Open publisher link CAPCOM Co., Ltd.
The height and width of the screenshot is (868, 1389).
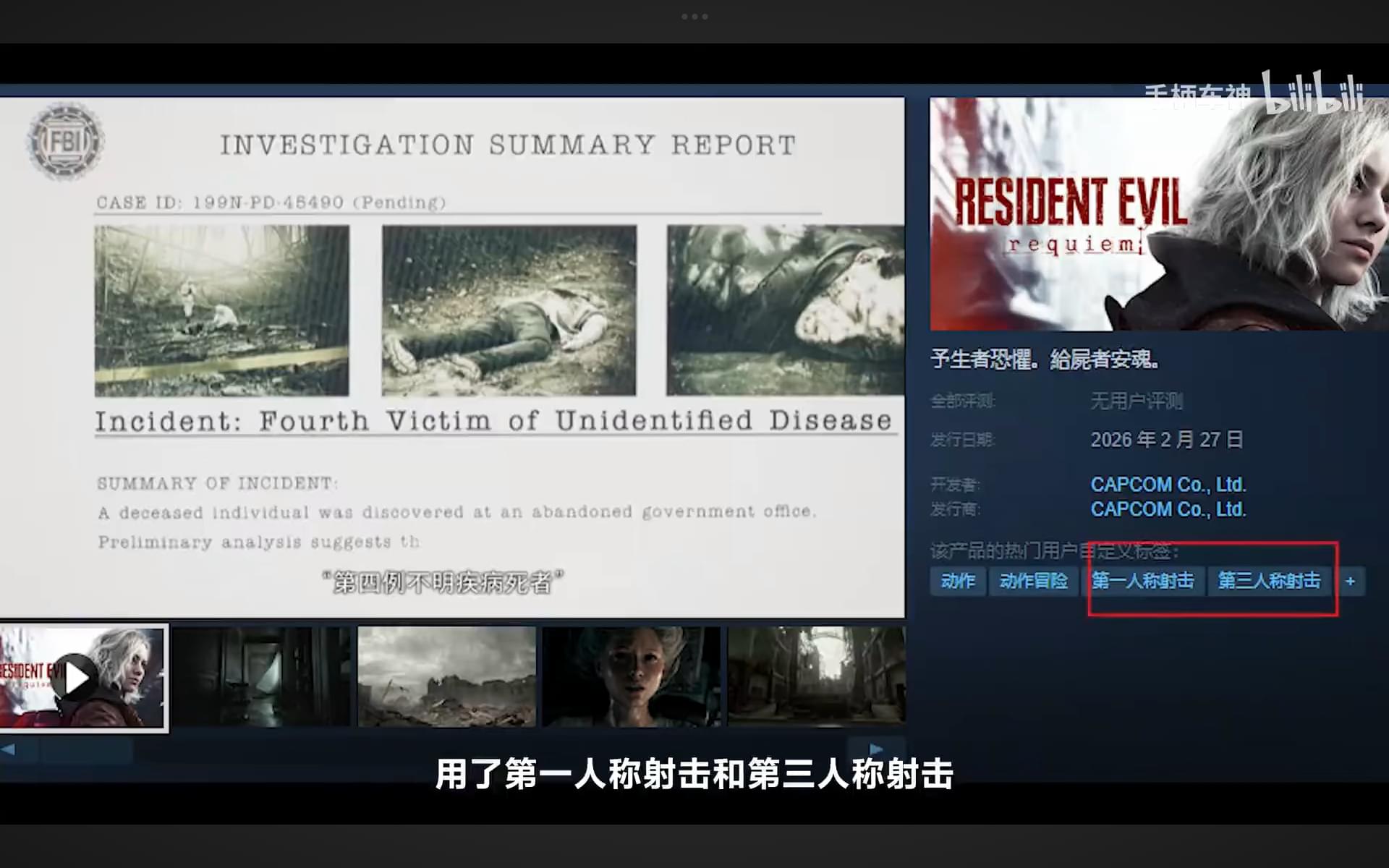(x=1168, y=509)
